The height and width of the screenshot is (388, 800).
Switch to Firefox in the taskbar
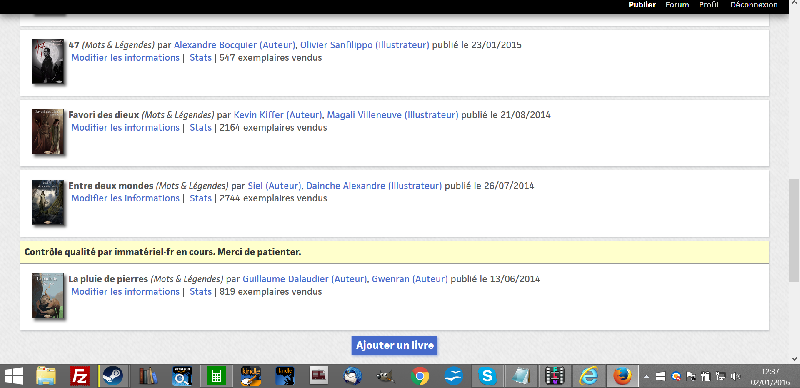pyautogui.click(x=622, y=377)
